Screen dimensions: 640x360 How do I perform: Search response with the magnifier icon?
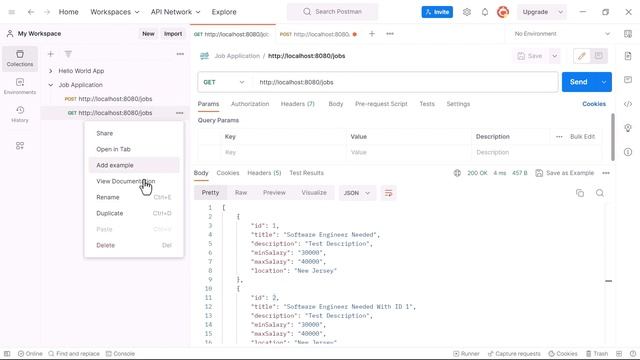coord(600,193)
